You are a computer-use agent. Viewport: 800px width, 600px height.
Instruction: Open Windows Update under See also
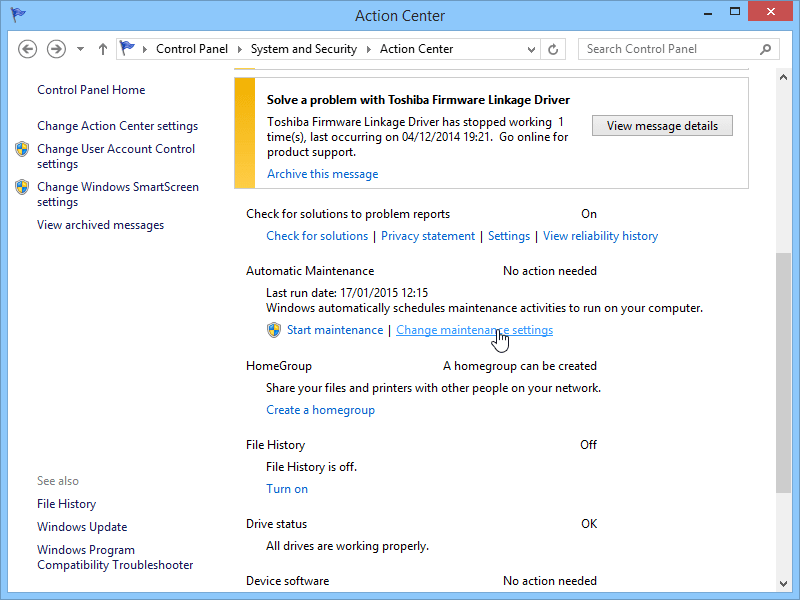tap(82, 527)
